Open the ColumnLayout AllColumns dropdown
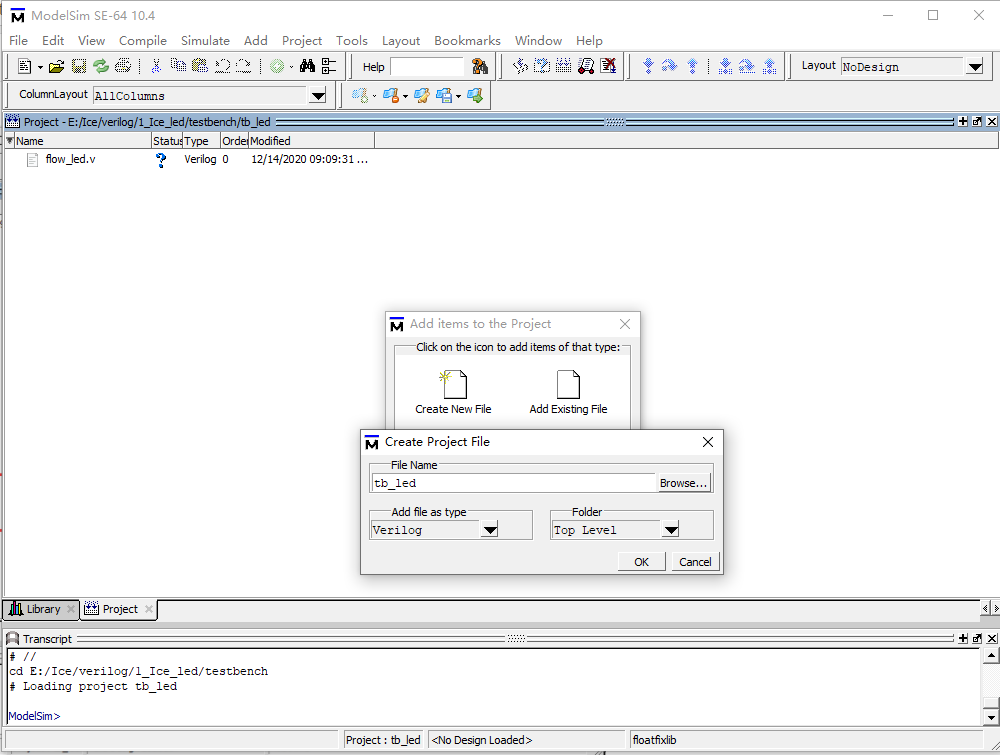Image resolution: width=1000 pixels, height=755 pixels. coord(318,94)
